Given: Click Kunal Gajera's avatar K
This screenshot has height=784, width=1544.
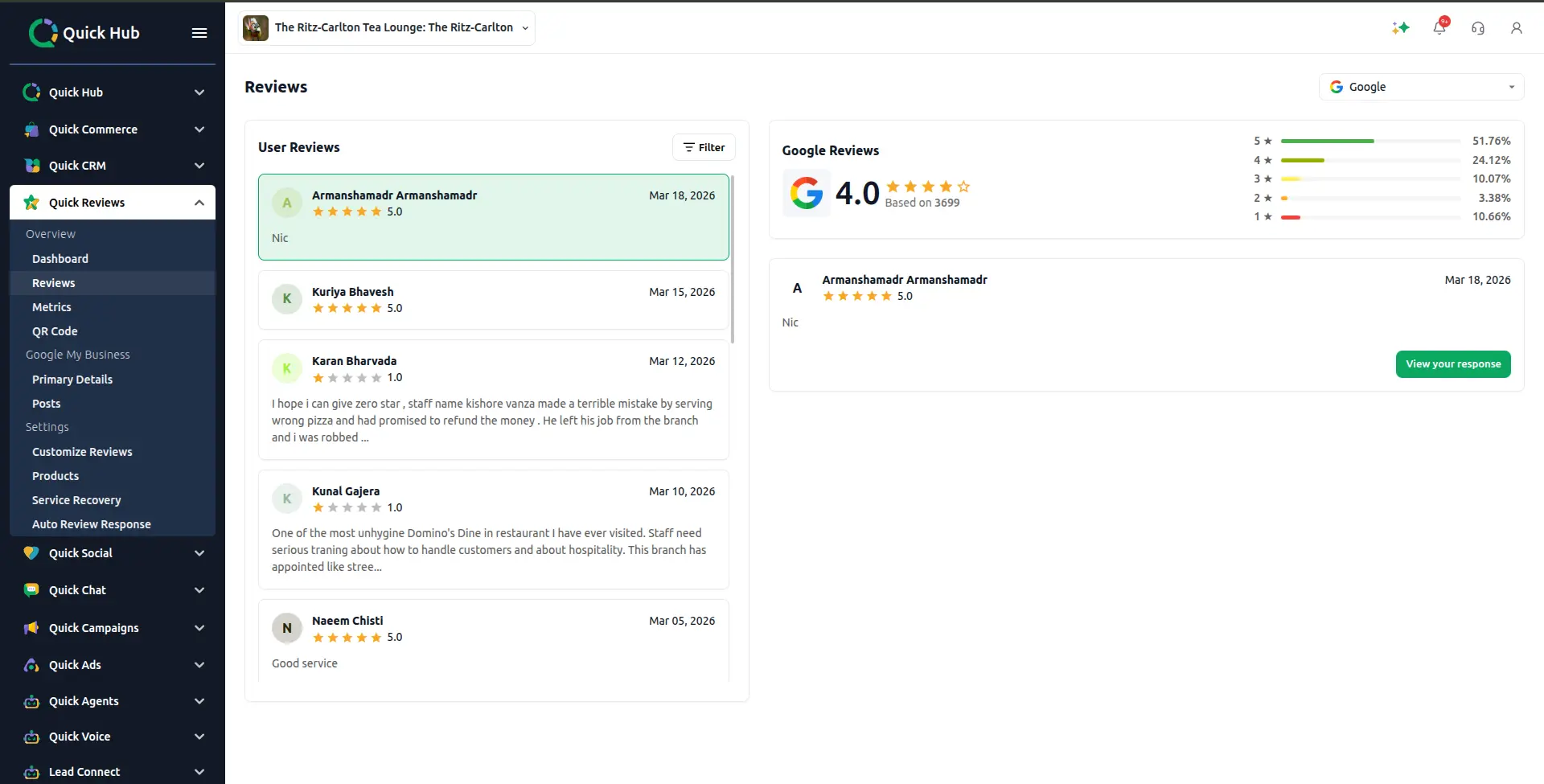Looking at the screenshot, I should [287, 499].
